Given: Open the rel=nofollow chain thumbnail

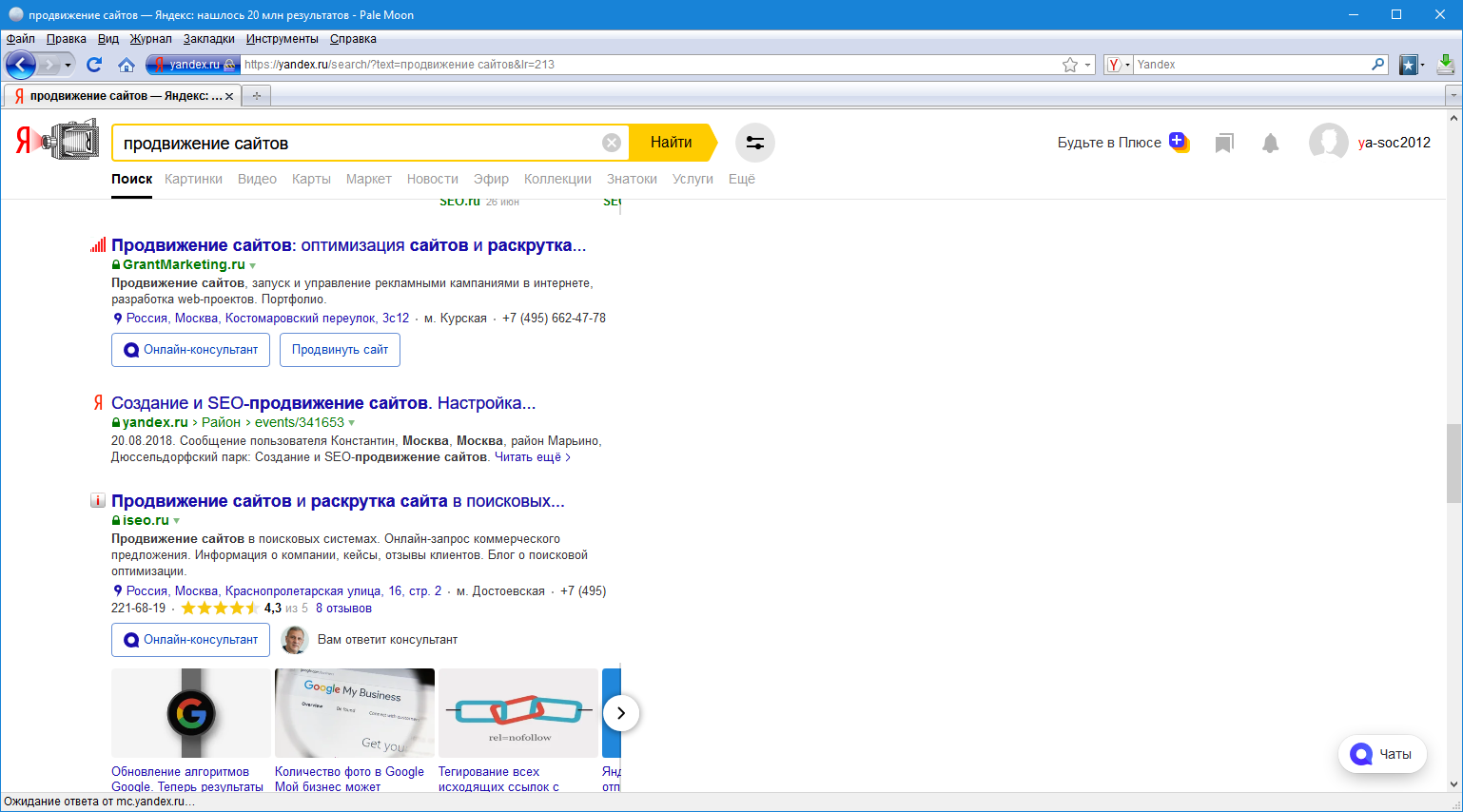Looking at the screenshot, I should (x=518, y=713).
